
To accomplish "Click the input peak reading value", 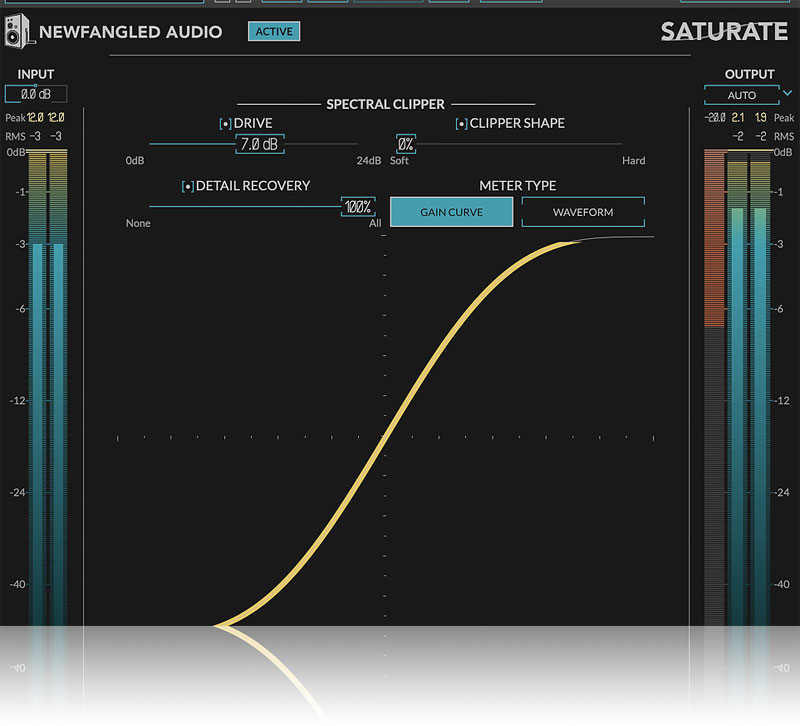I will pos(37,118).
